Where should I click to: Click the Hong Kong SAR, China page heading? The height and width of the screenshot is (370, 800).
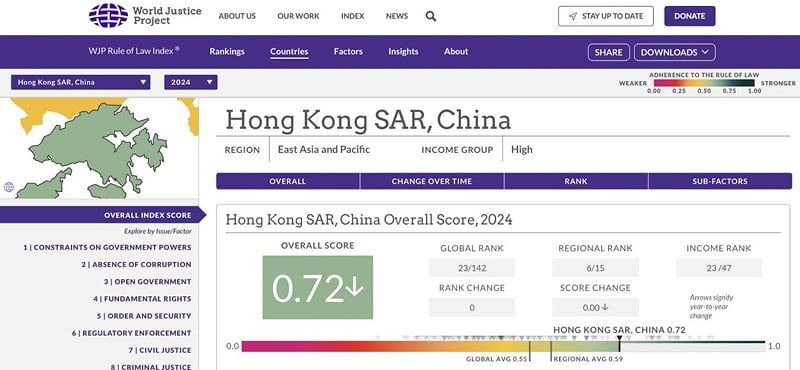(x=368, y=120)
